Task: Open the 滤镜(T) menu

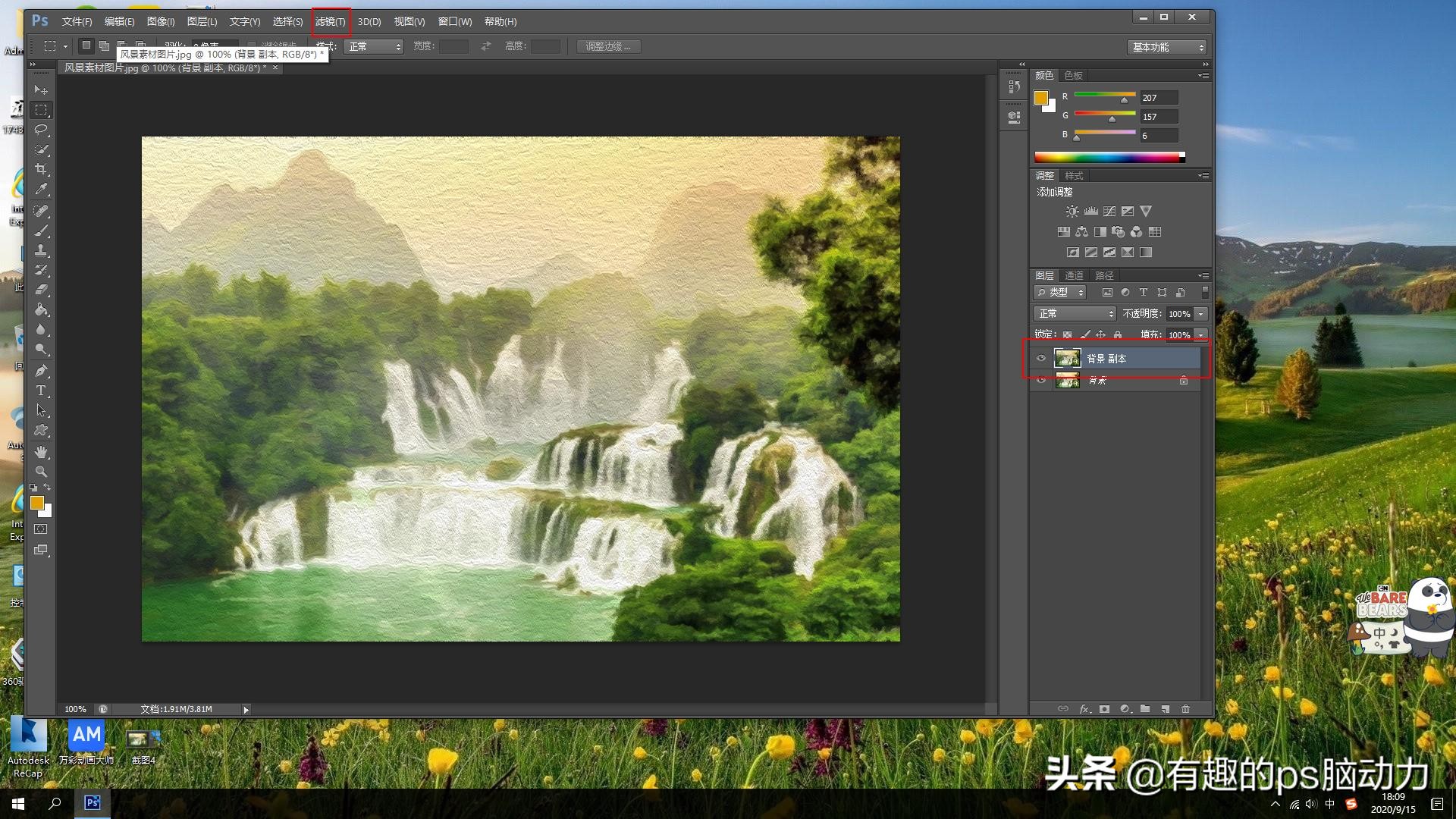Action: point(331,21)
